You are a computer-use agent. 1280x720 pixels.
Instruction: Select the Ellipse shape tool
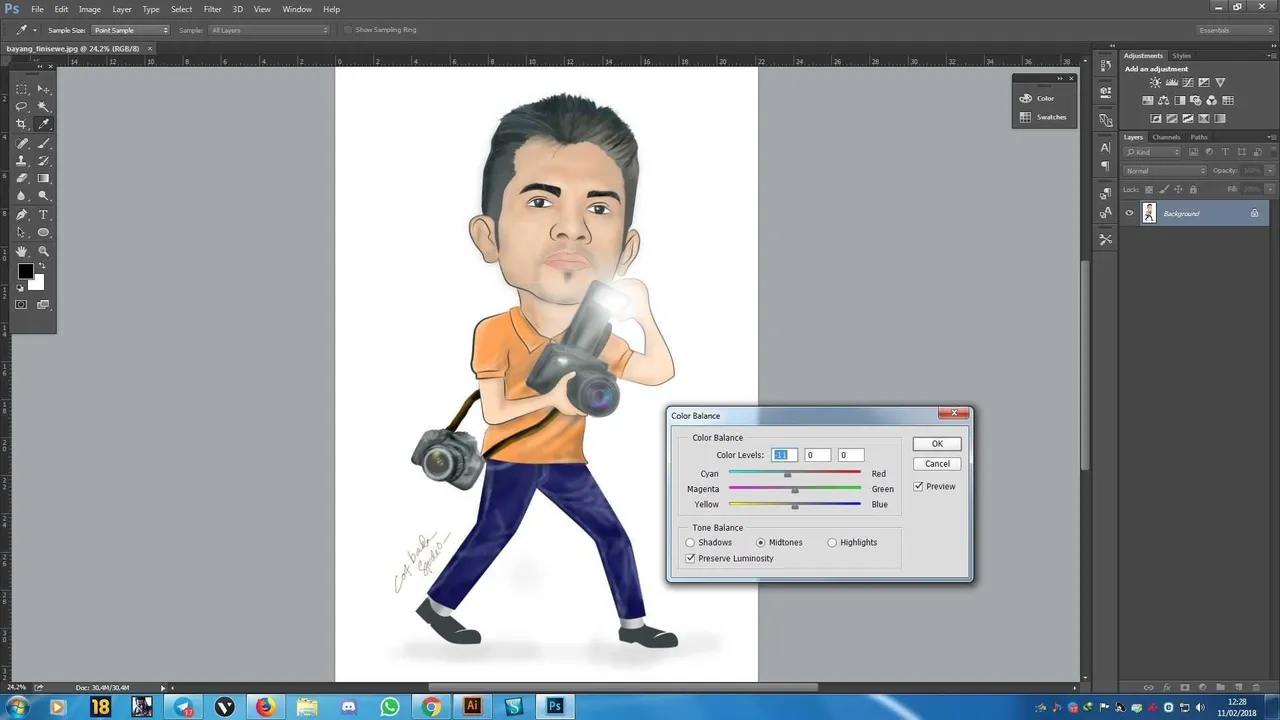[44, 232]
